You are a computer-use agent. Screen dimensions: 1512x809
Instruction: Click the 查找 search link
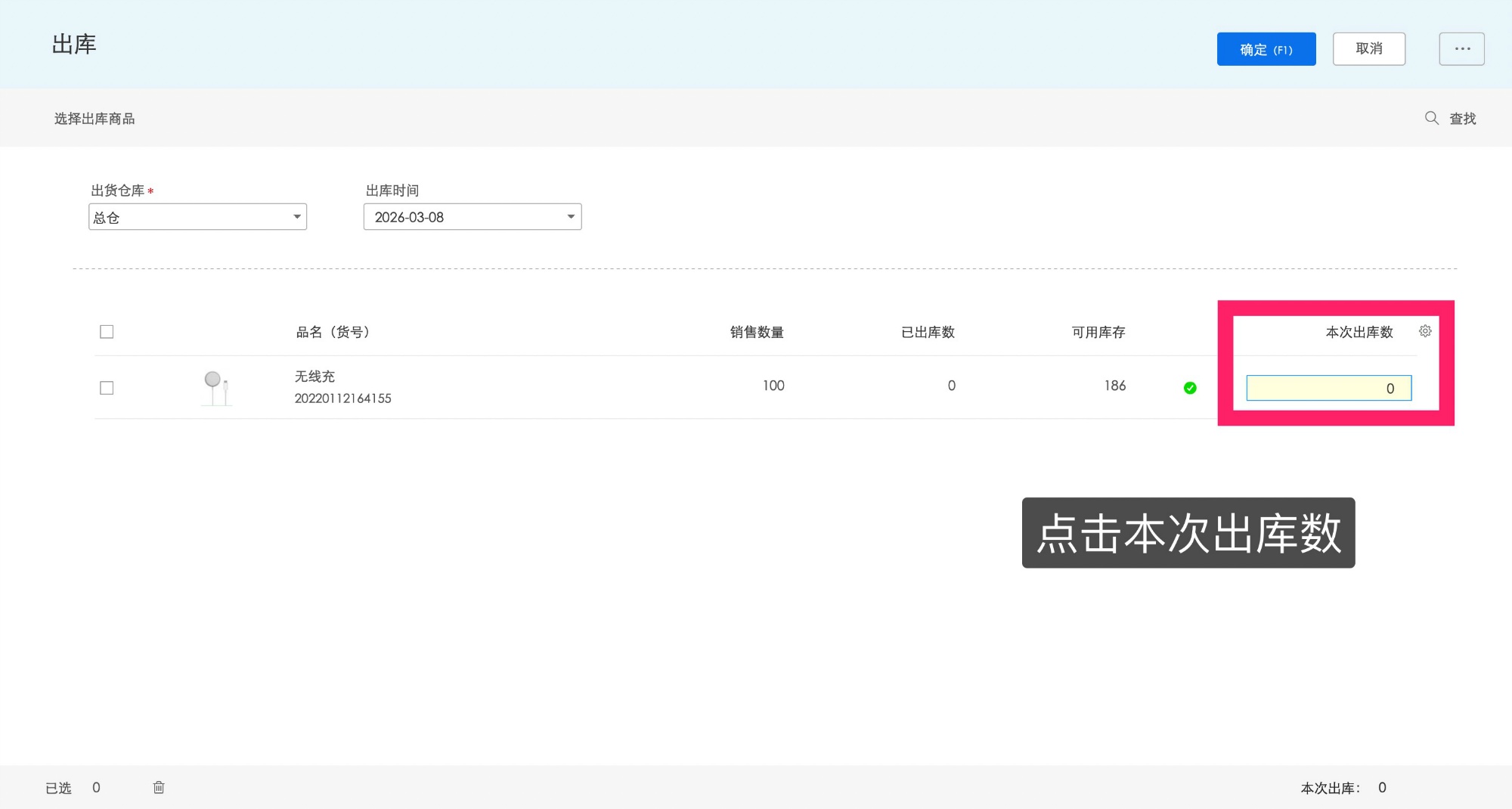click(x=1463, y=118)
